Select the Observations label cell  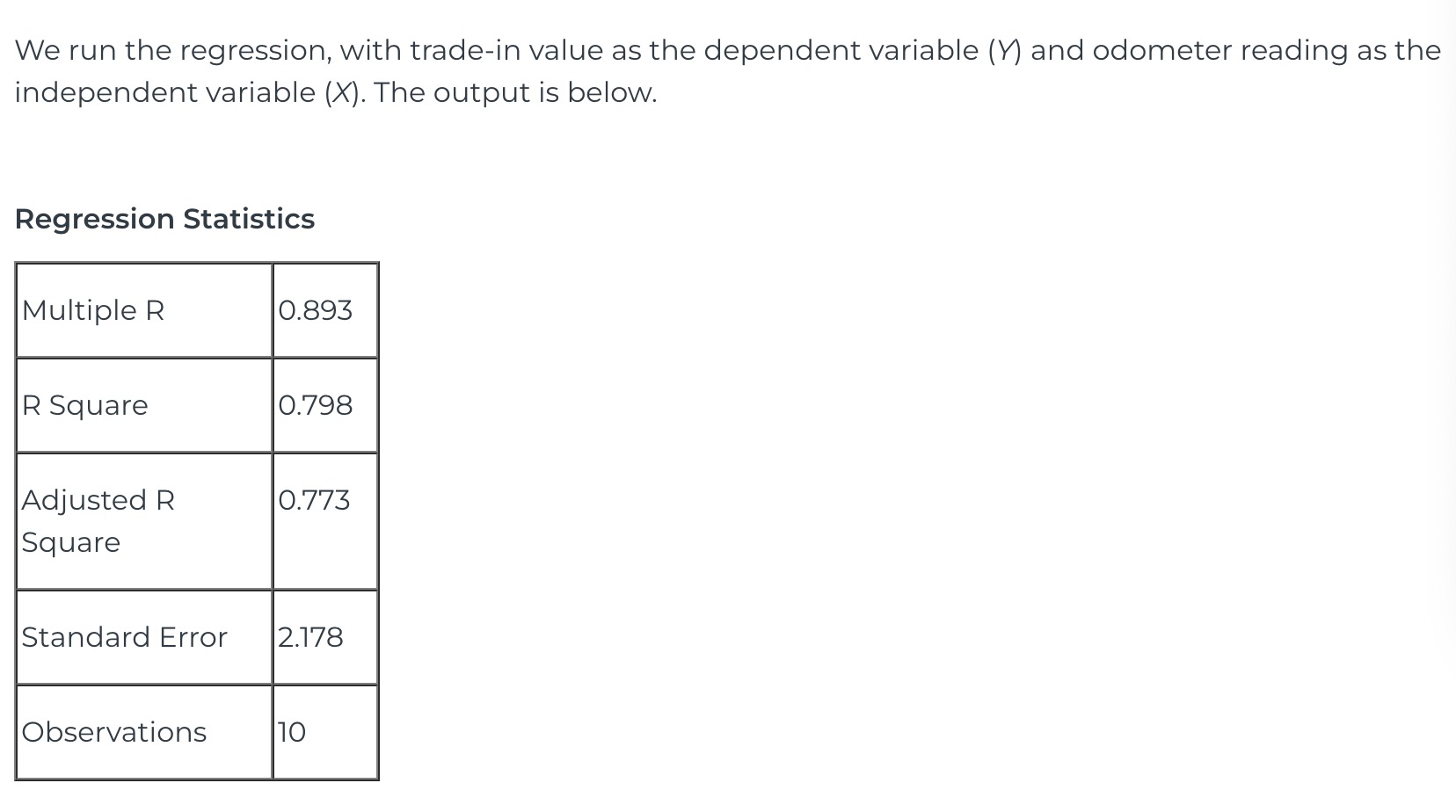[x=144, y=732]
